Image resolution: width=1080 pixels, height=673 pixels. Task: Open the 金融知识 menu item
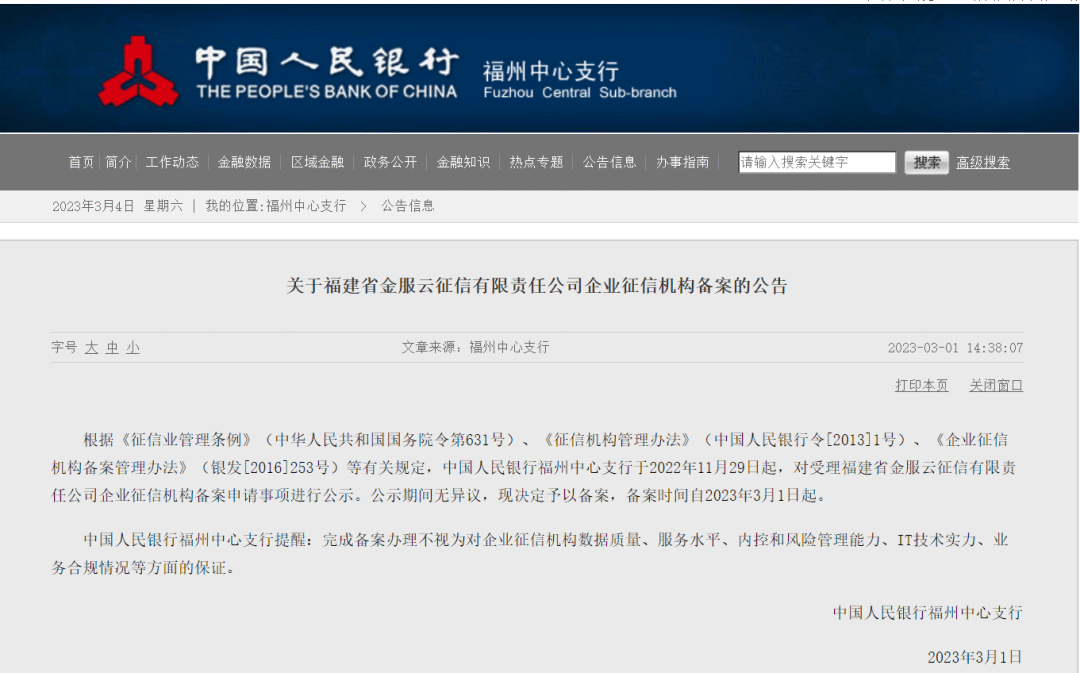(x=464, y=163)
